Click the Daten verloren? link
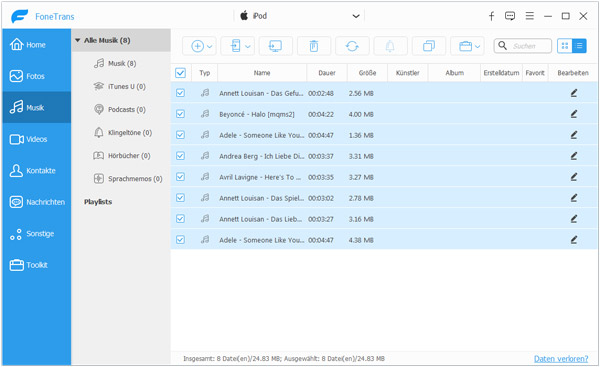The height and width of the screenshot is (367, 600). click(x=561, y=359)
